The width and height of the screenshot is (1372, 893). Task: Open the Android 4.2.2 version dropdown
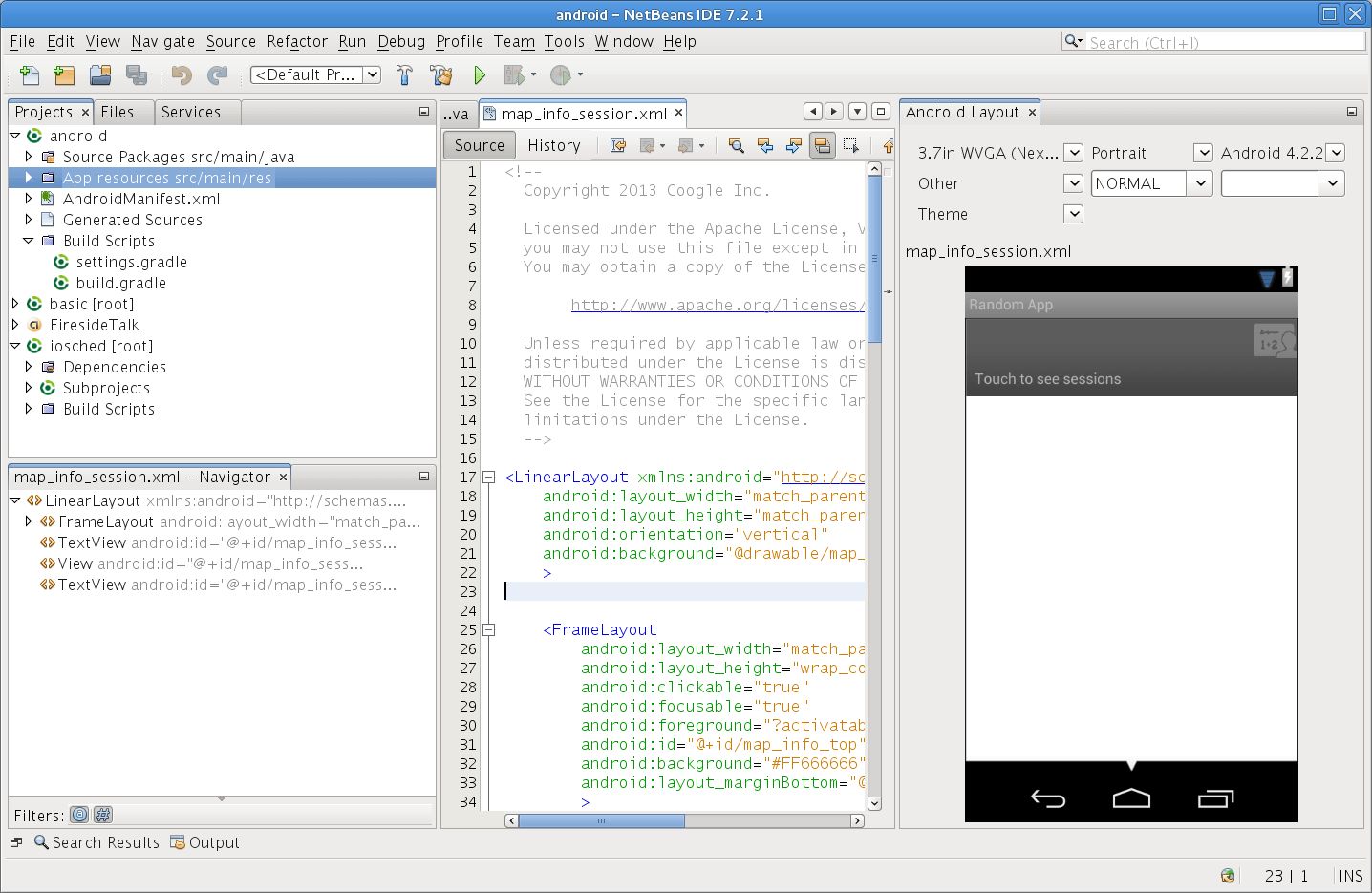[x=1335, y=153]
